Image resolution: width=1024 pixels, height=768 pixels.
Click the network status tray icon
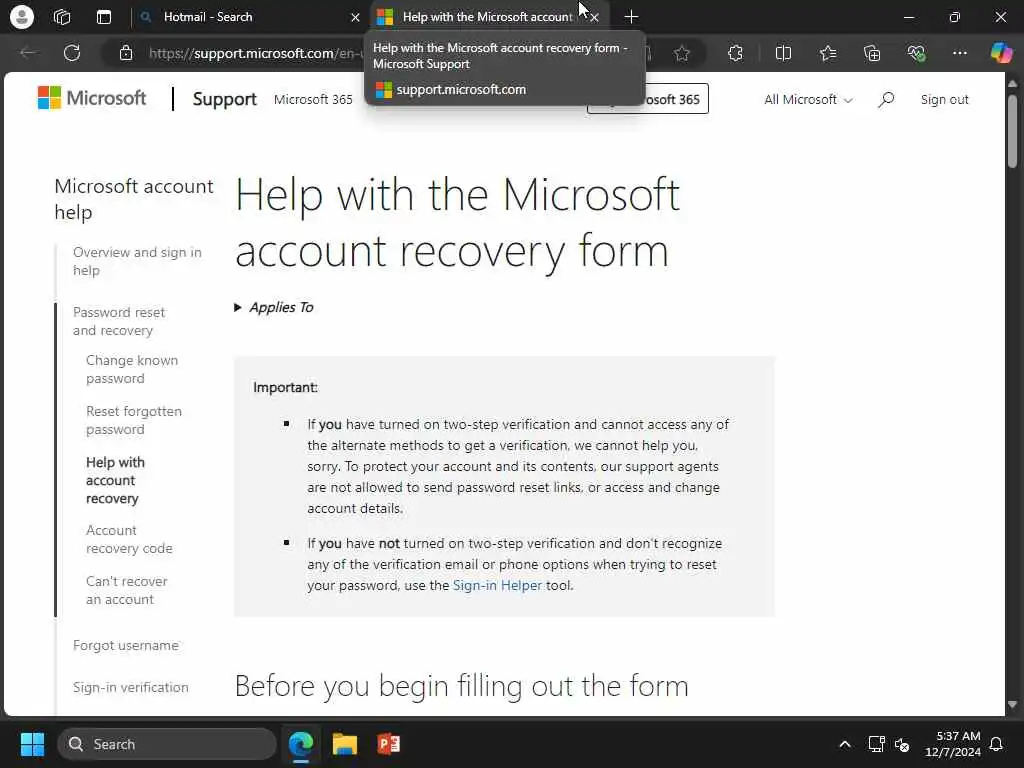[x=876, y=744]
